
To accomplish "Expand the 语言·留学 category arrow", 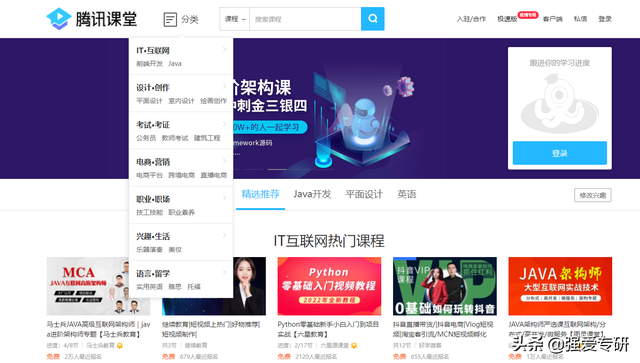I will 224,272.
